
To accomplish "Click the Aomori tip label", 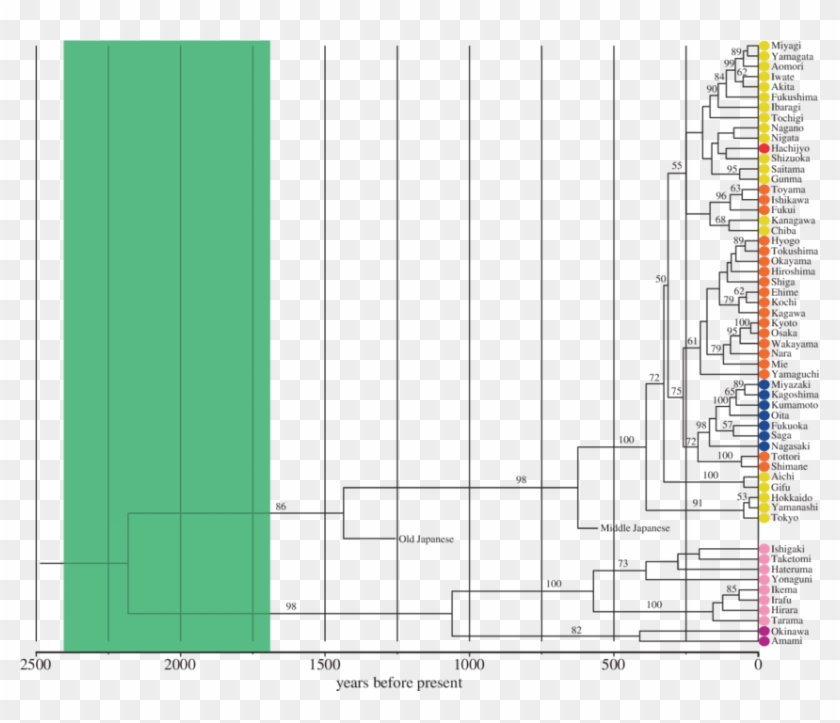I will [787, 66].
